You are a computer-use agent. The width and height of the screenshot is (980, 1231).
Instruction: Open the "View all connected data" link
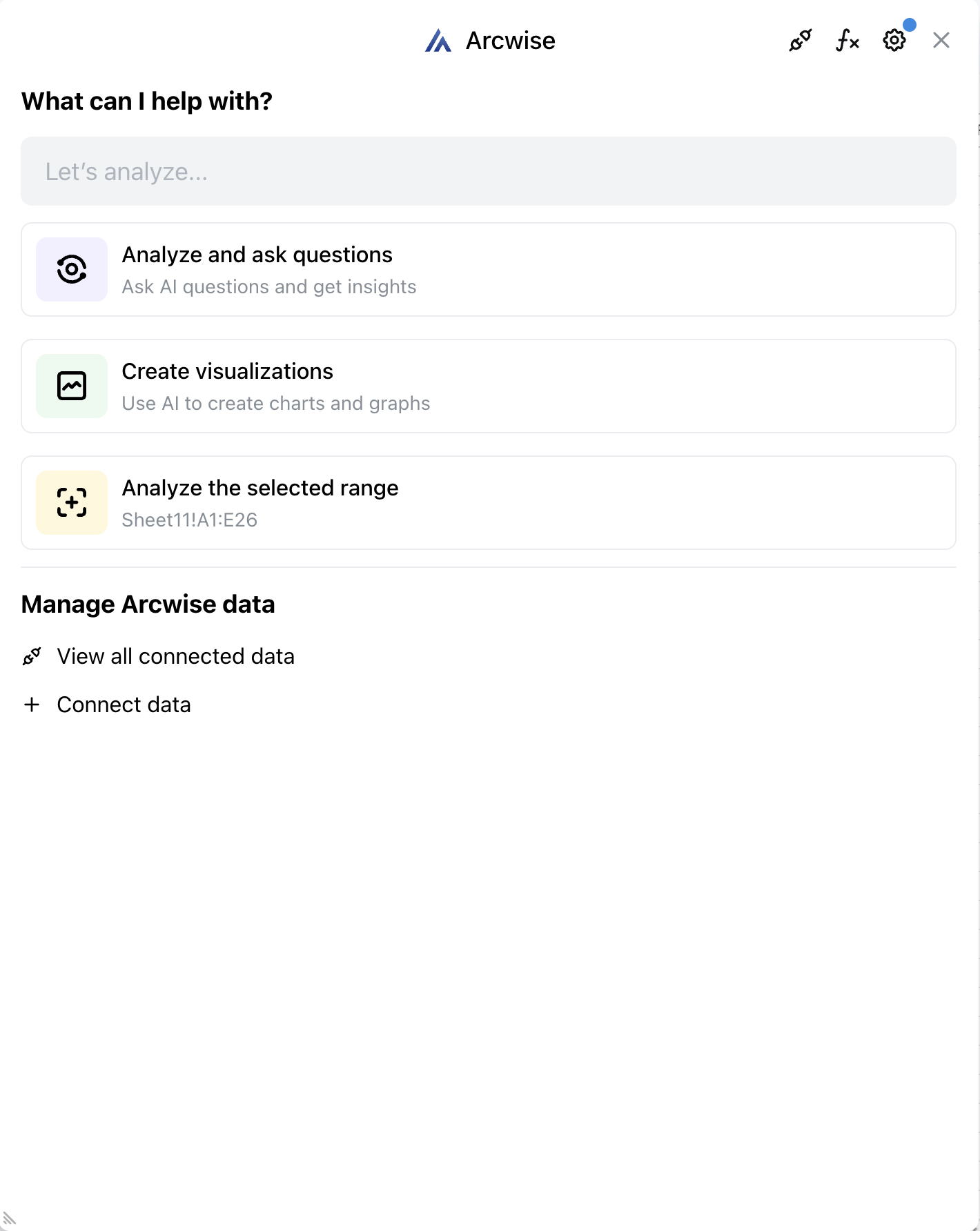175,656
